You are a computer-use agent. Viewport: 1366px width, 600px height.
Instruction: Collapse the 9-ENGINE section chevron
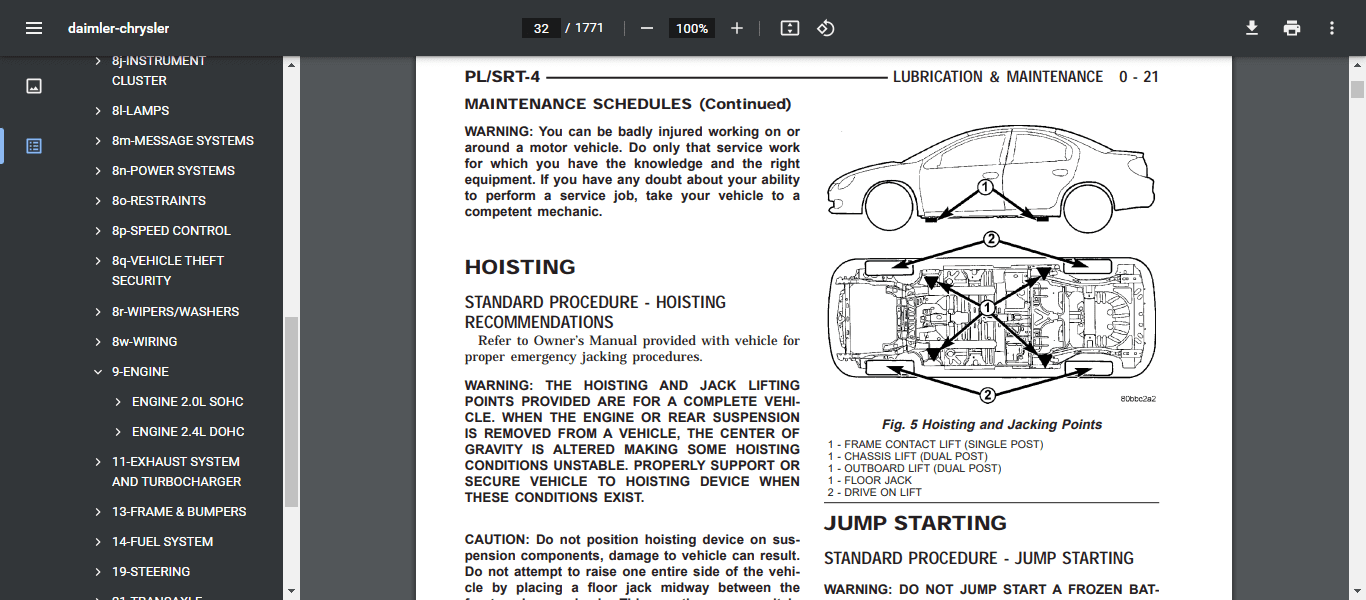(x=98, y=372)
